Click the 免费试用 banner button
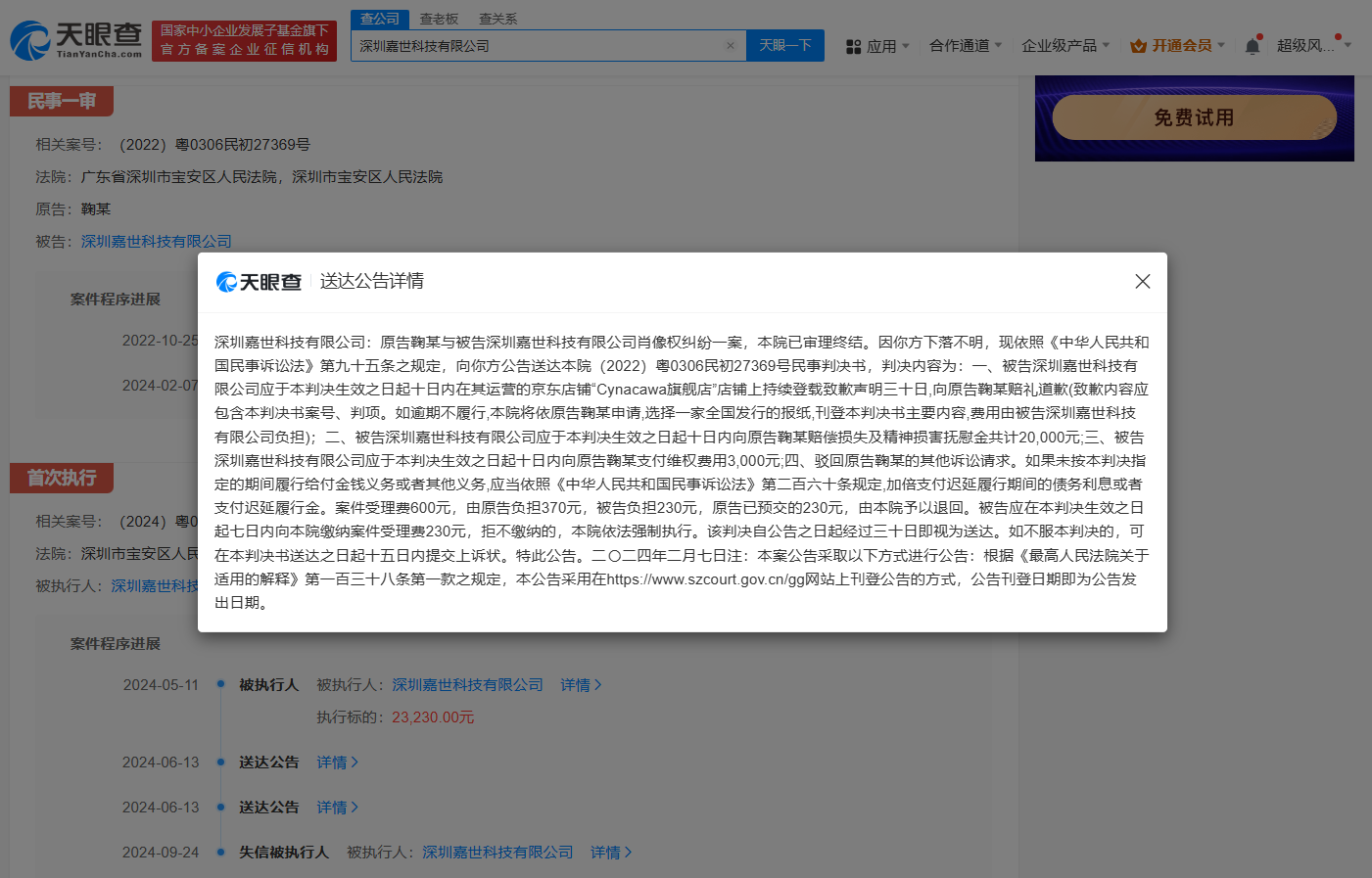The width and height of the screenshot is (1372, 878). pyautogui.click(x=1194, y=117)
